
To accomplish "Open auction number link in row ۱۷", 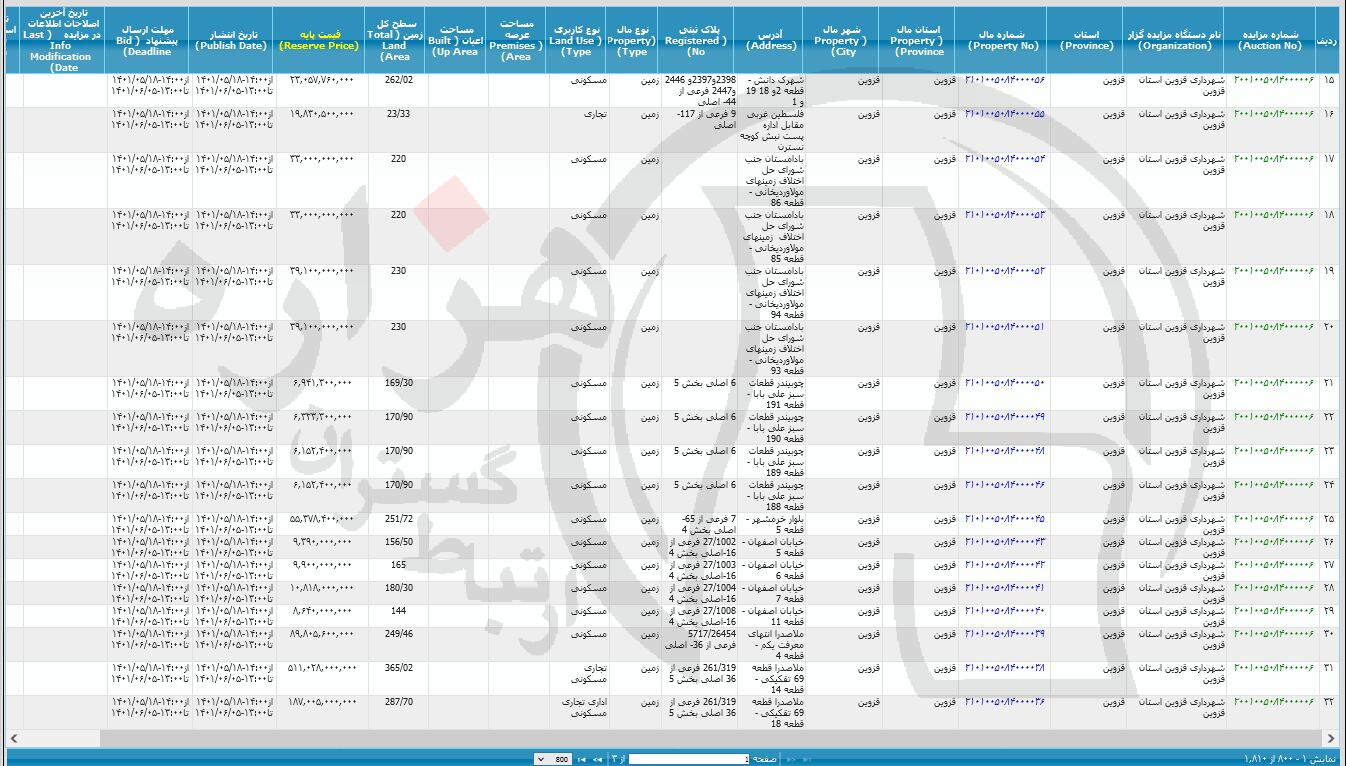I will pos(1274,159).
